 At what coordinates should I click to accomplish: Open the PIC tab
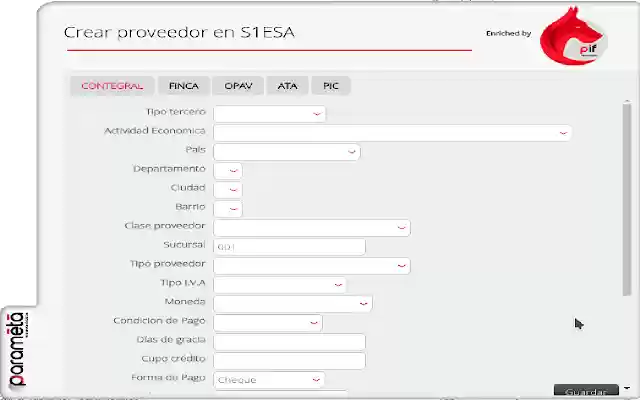(331, 86)
